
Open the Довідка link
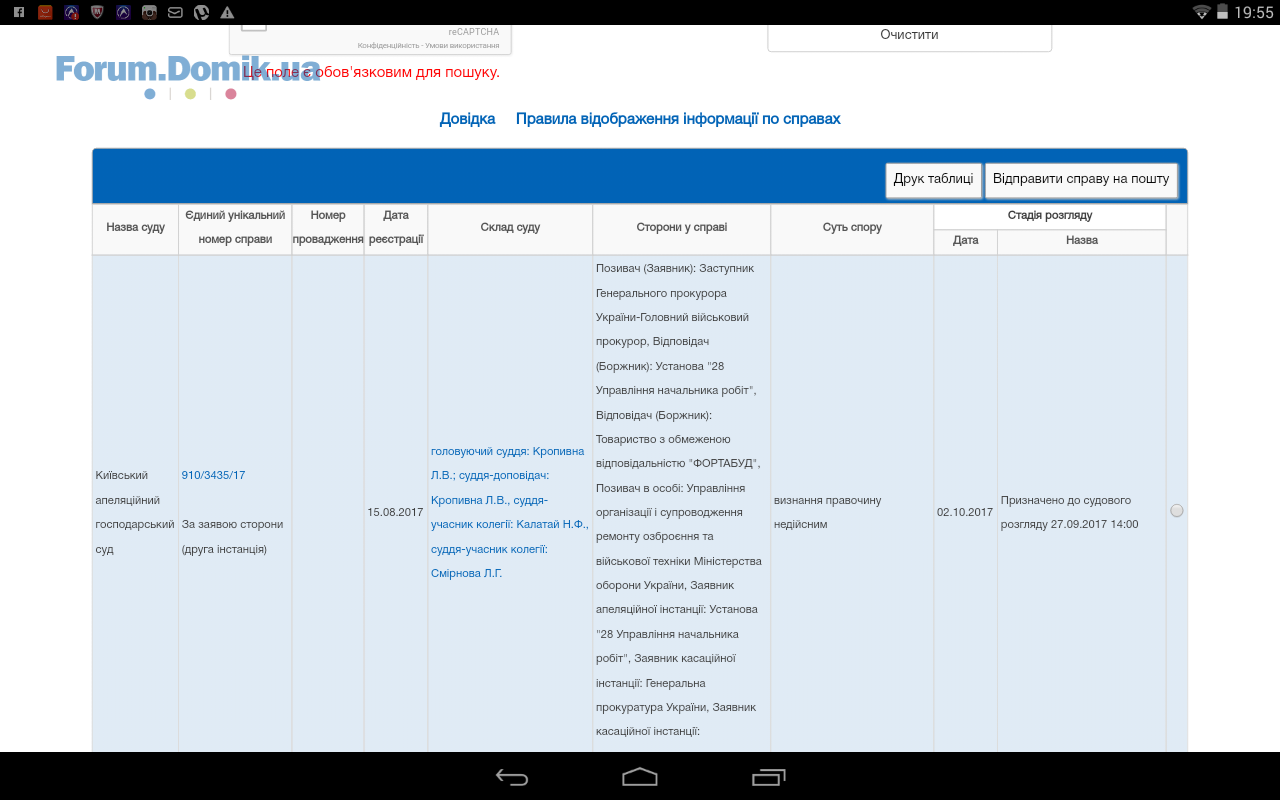[467, 119]
